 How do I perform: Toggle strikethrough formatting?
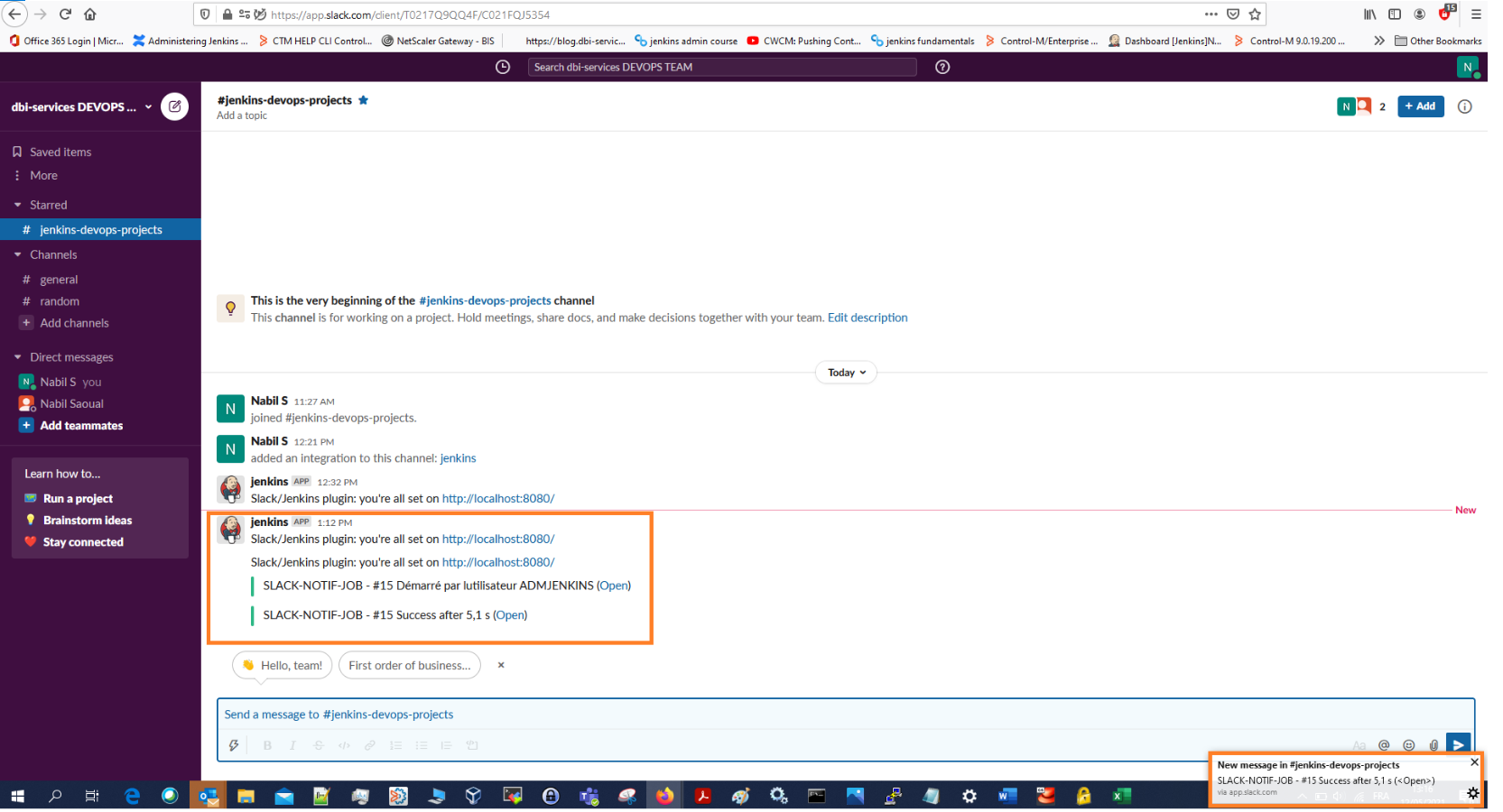coord(318,745)
